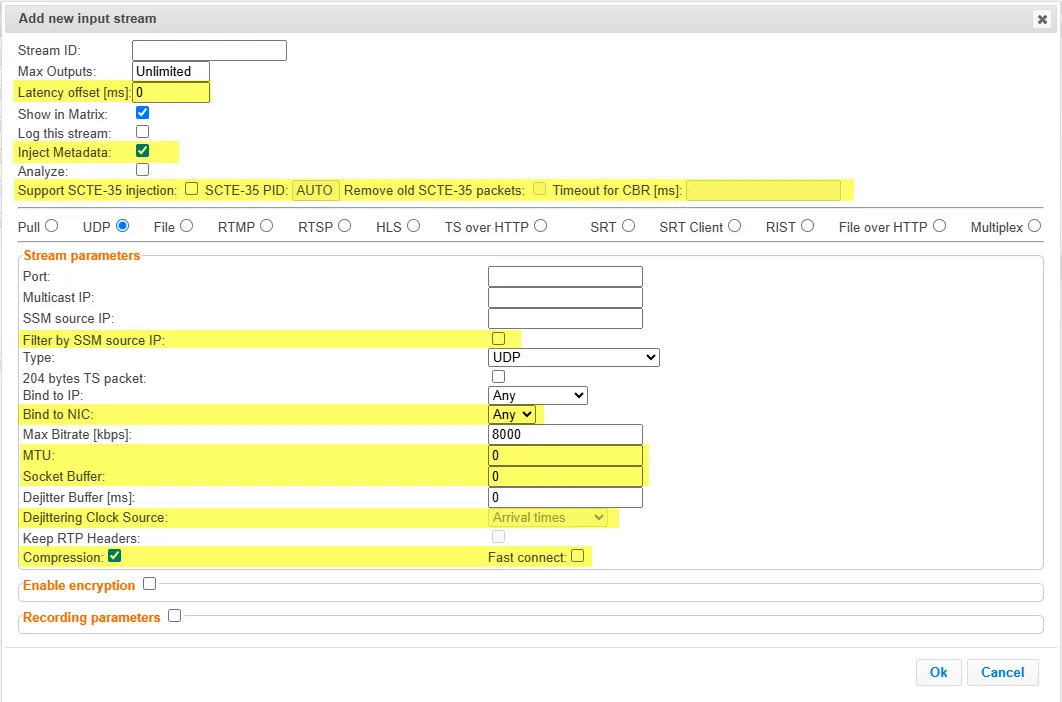
Task: Click the Ok button
Action: point(939,672)
